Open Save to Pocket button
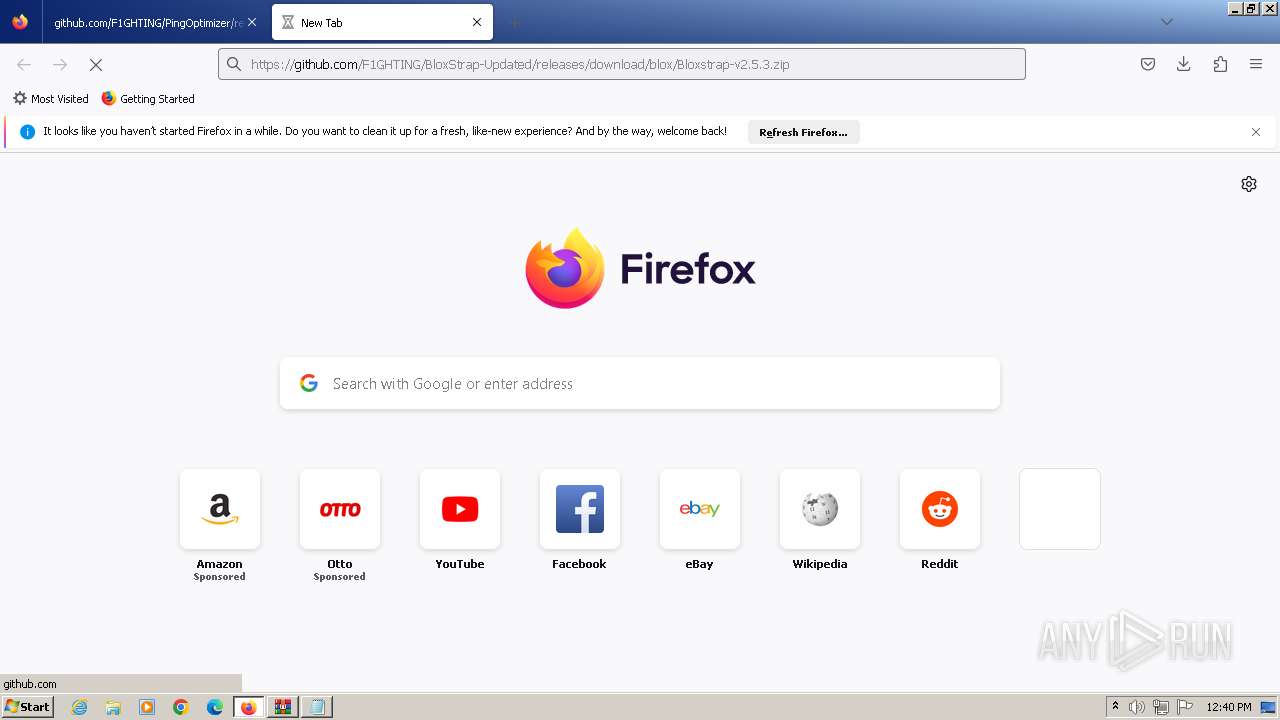 tap(1148, 64)
